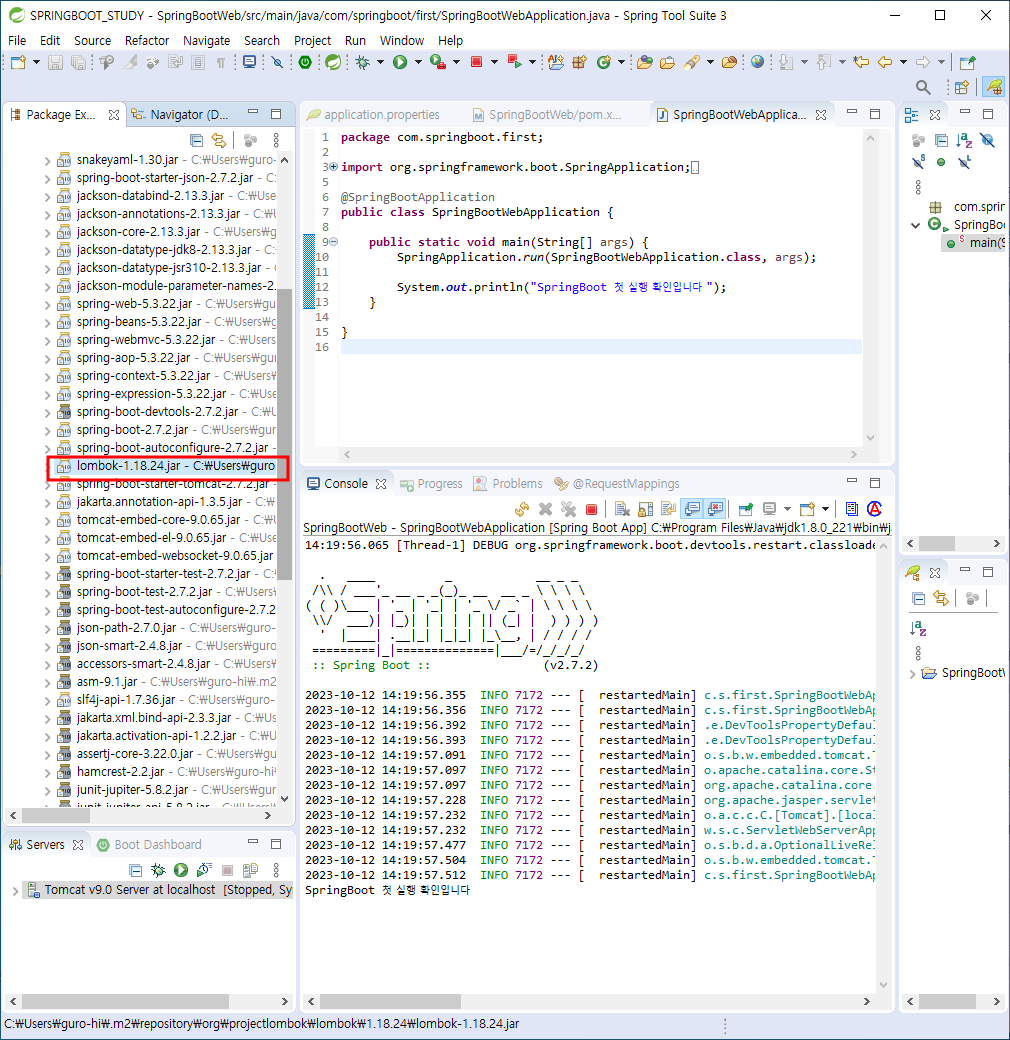Click the Boot Dashboard green power icon
Image resolution: width=1010 pixels, height=1040 pixels.
tap(305, 62)
